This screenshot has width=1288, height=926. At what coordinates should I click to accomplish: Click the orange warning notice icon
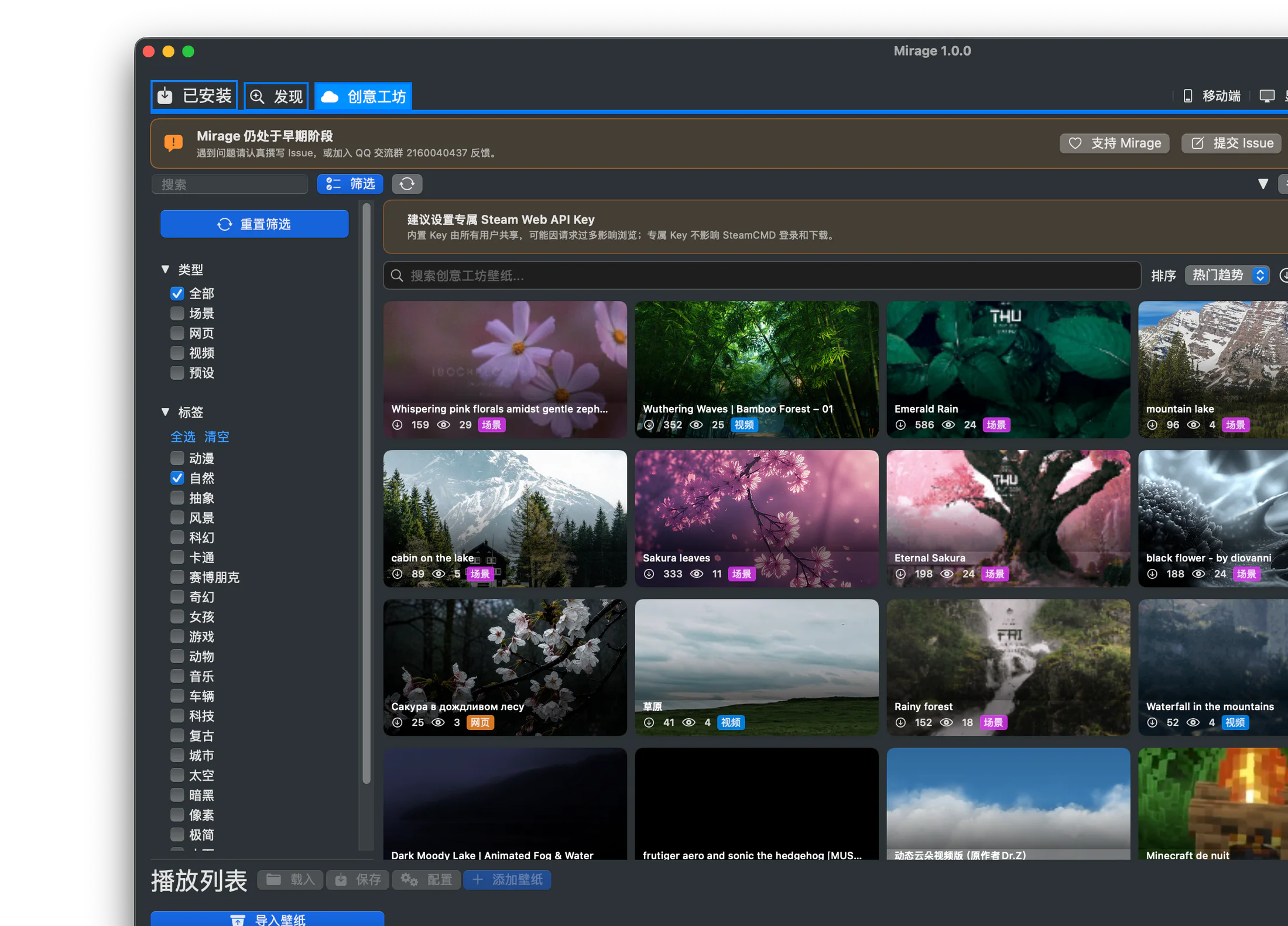click(173, 143)
